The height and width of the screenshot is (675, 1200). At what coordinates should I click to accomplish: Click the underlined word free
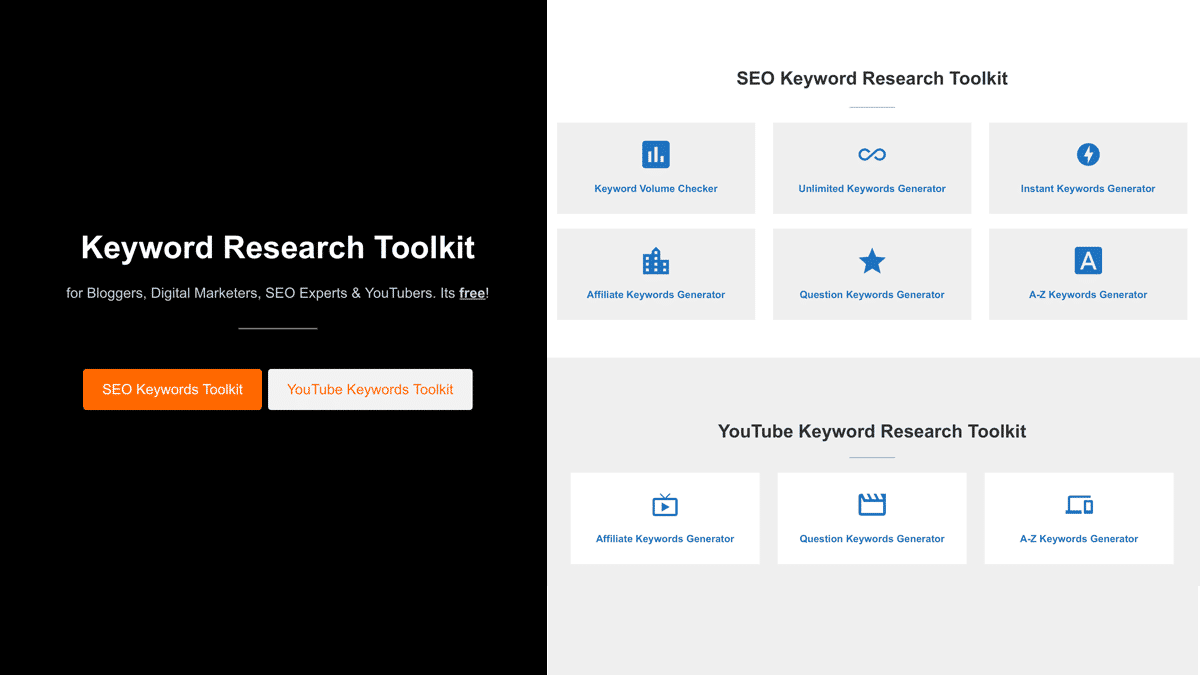coord(472,293)
